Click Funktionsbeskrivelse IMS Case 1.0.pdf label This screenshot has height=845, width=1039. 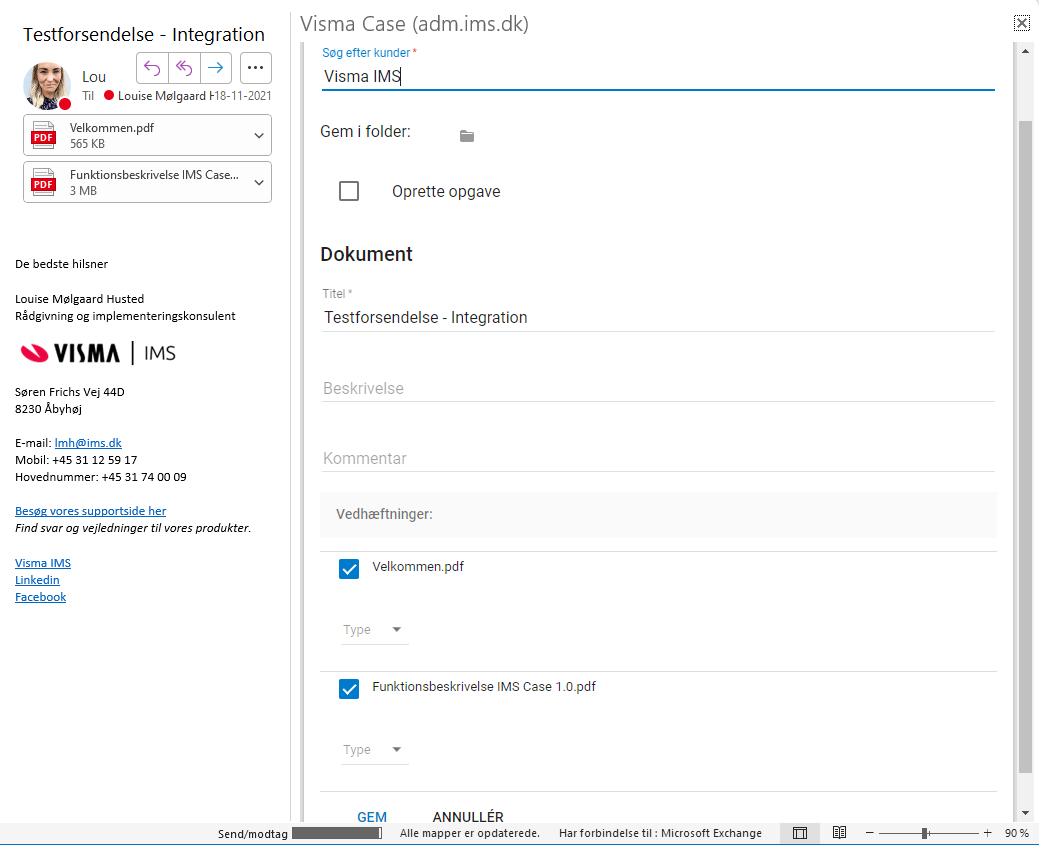click(484, 687)
